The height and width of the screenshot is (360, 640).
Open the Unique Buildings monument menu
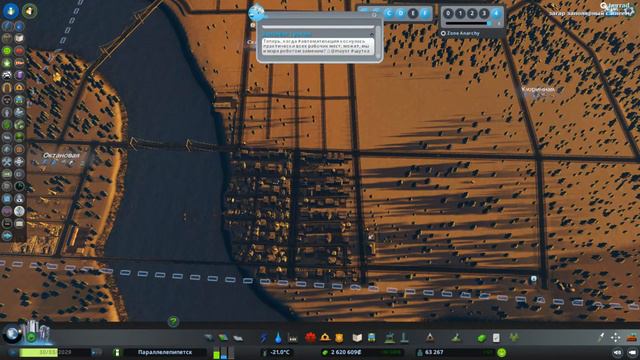(404, 338)
